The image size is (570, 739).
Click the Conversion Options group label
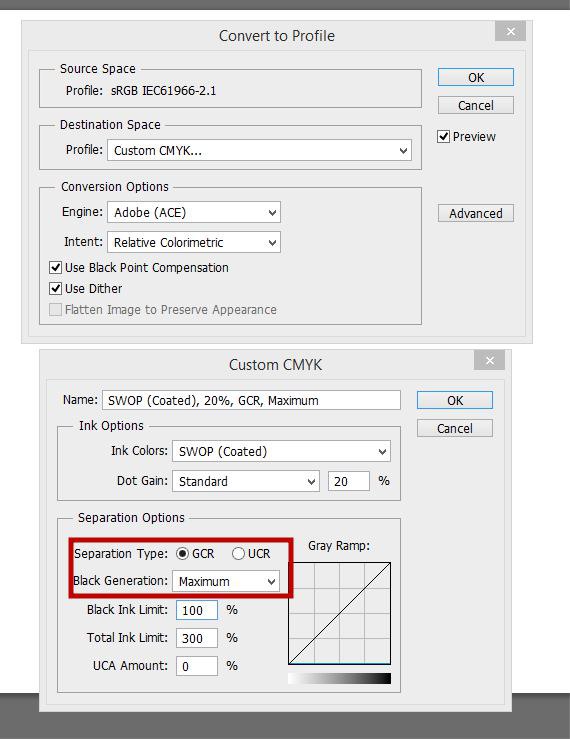(115, 187)
